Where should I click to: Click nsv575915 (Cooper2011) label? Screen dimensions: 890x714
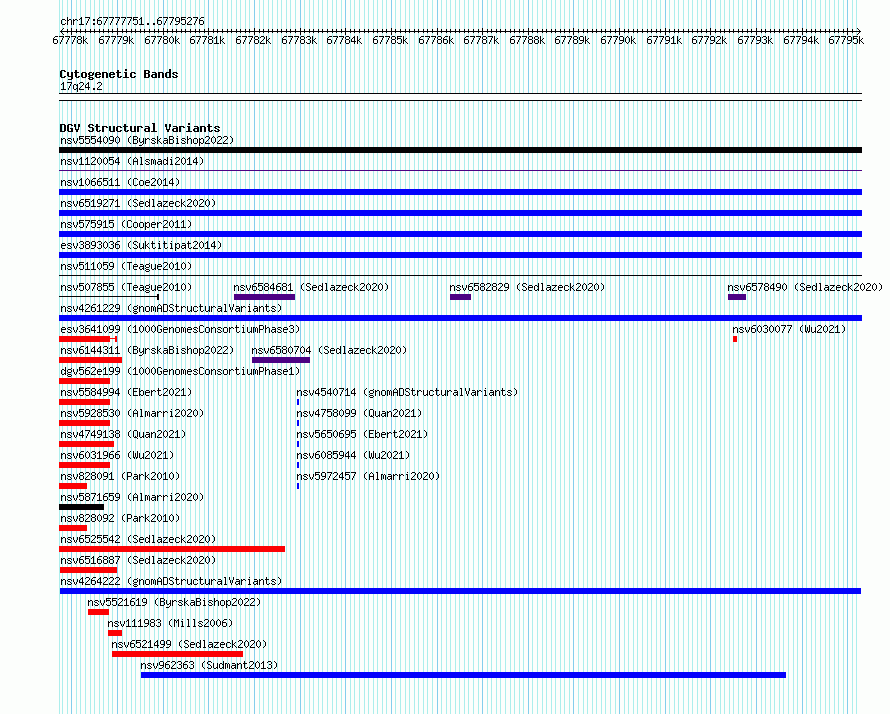tap(126, 224)
